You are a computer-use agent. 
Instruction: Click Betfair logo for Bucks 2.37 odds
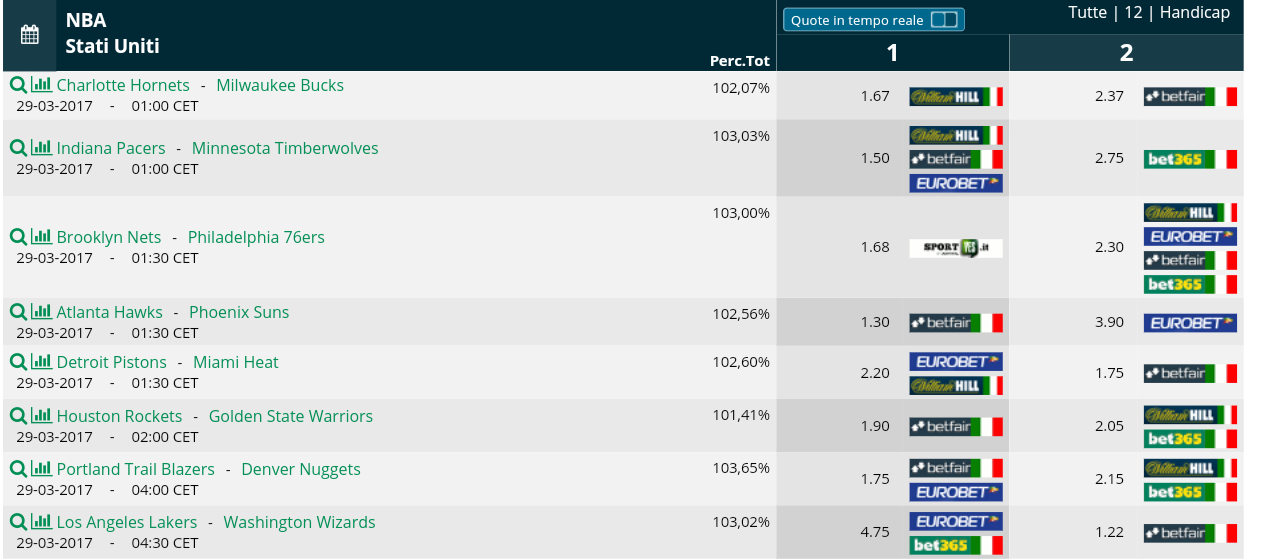pos(1191,97)
